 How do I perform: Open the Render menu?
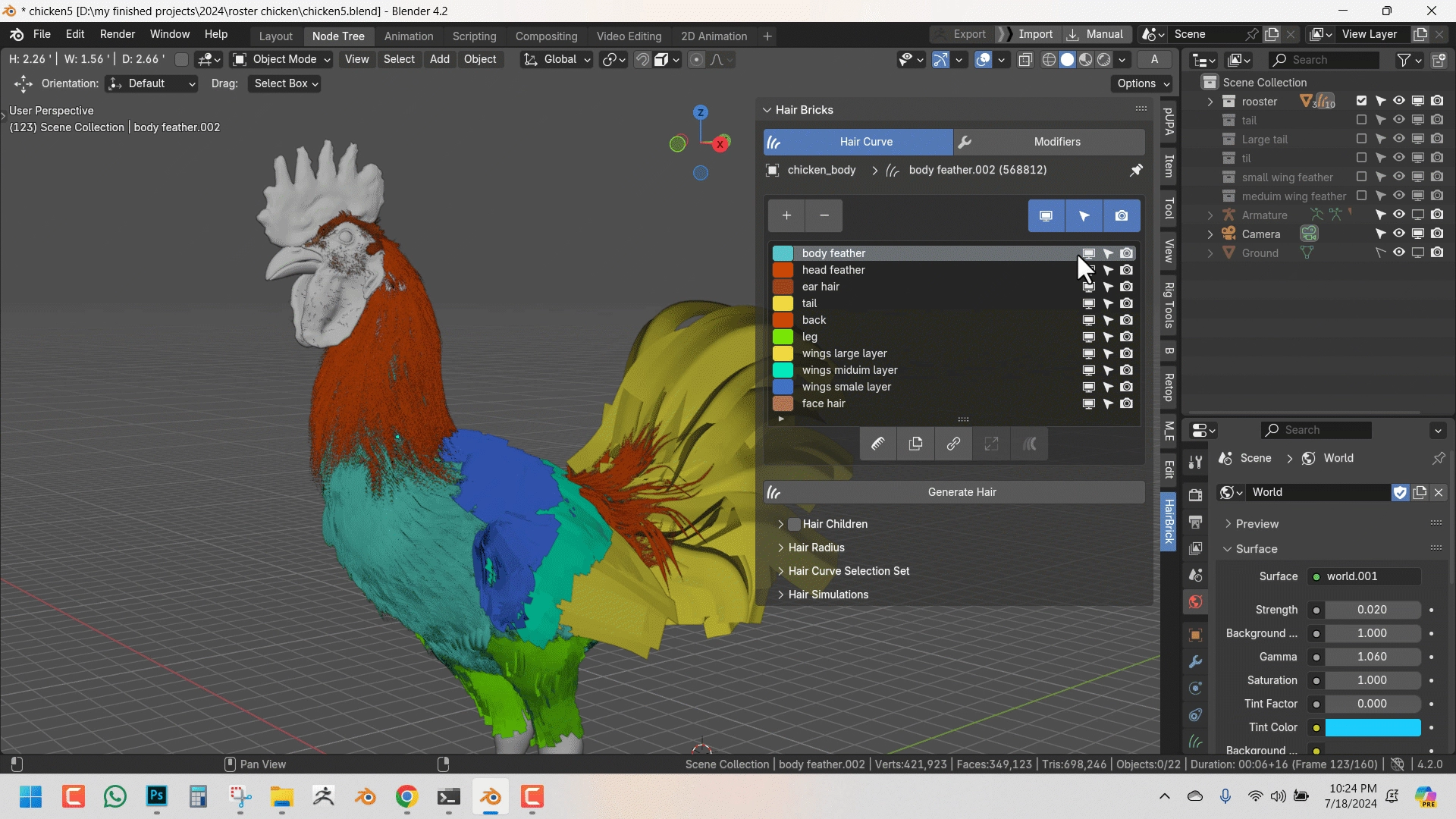coord(118,35)
